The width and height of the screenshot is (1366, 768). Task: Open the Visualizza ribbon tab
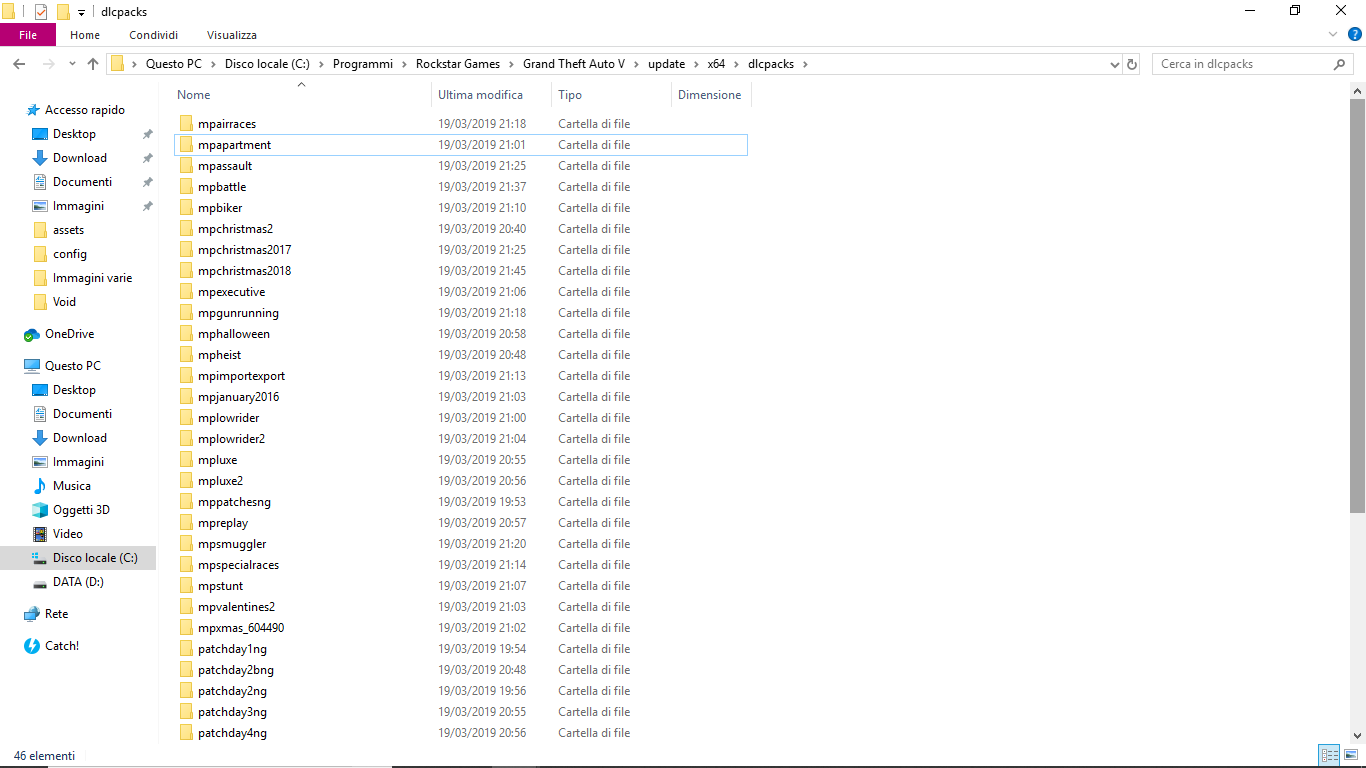tap(232, 35)
